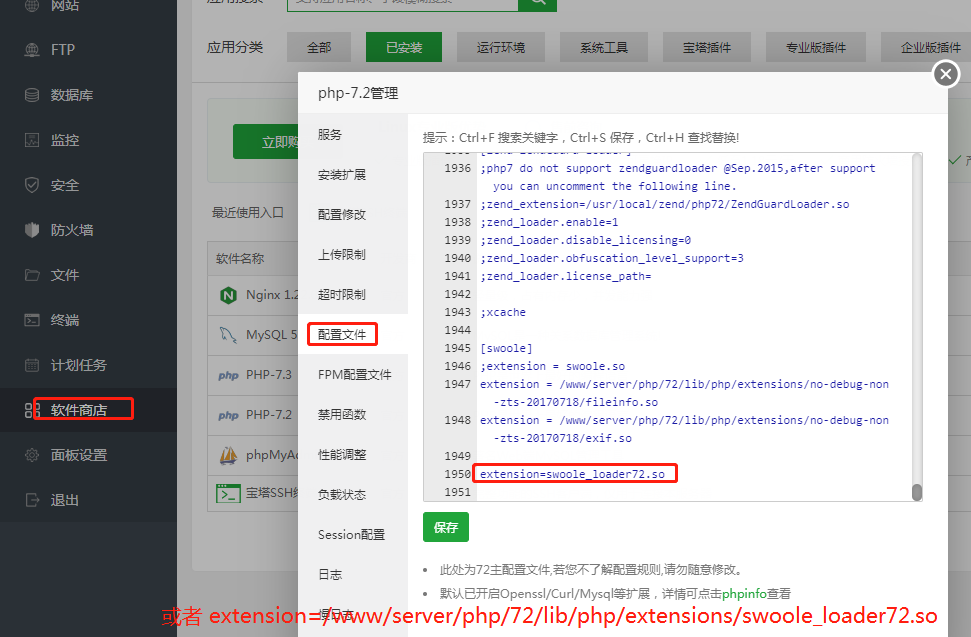
Task: Click line number 1947 in the editor gutter
Action: click(458, 384)
